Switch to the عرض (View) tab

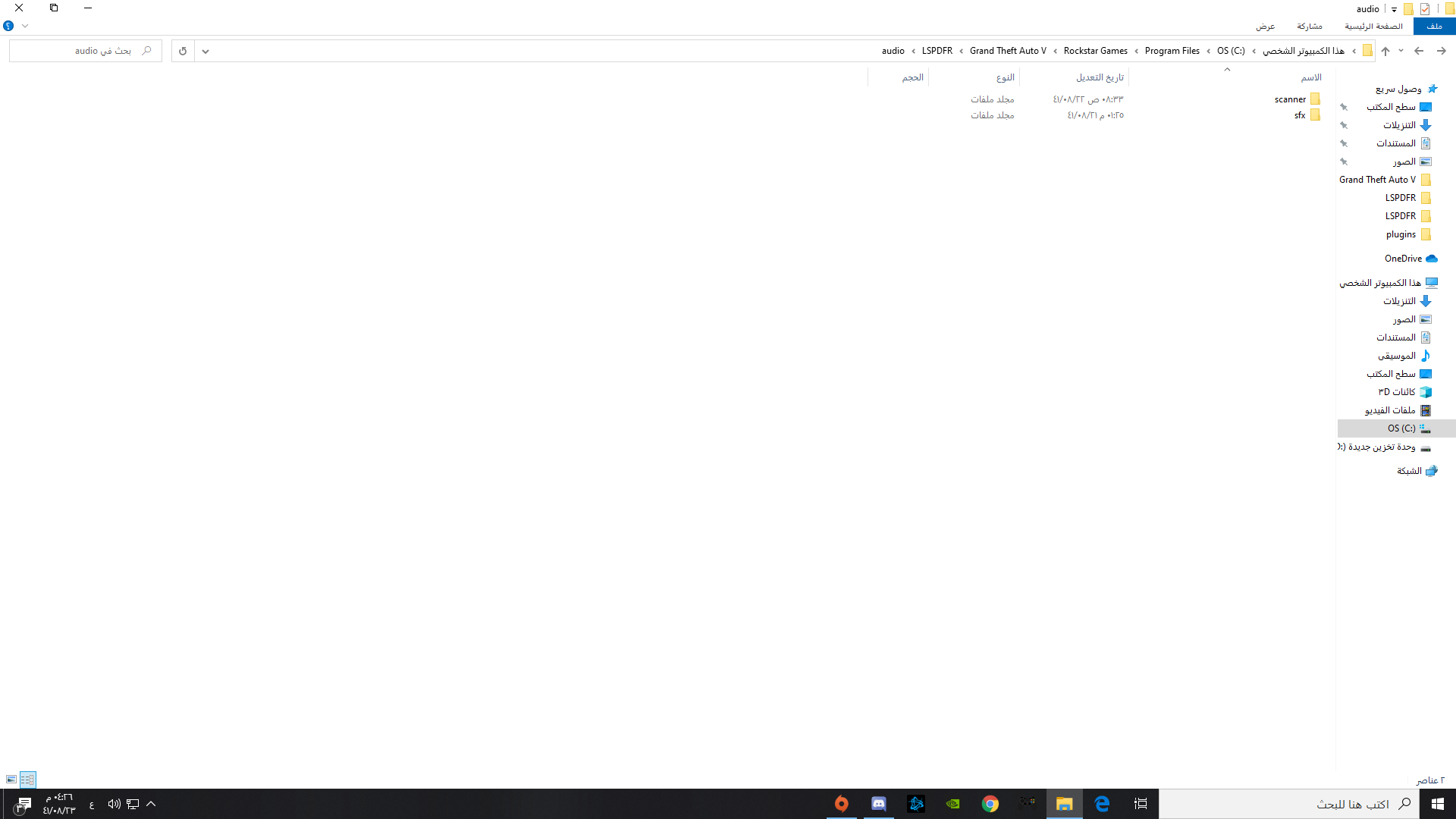[1265, 26]
